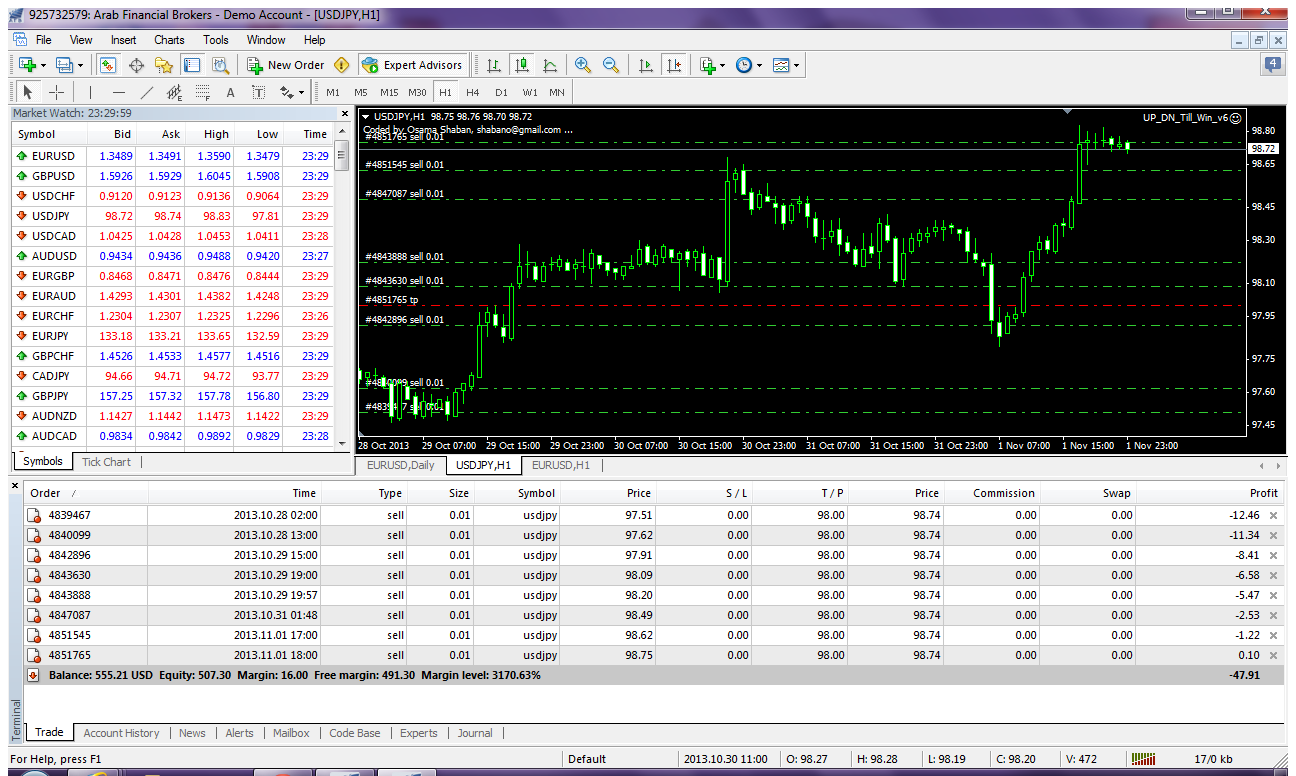The height and width of the screenshot is (776, 1296).
Task: Switch chart to bar chart mode
Action: (x=493, y=65)
